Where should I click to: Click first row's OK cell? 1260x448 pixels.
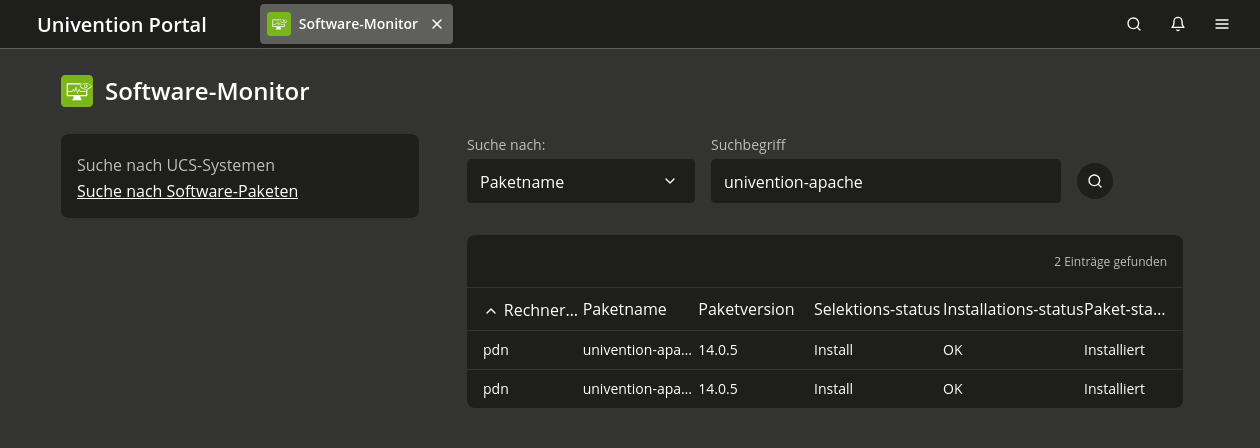[953, 350]
